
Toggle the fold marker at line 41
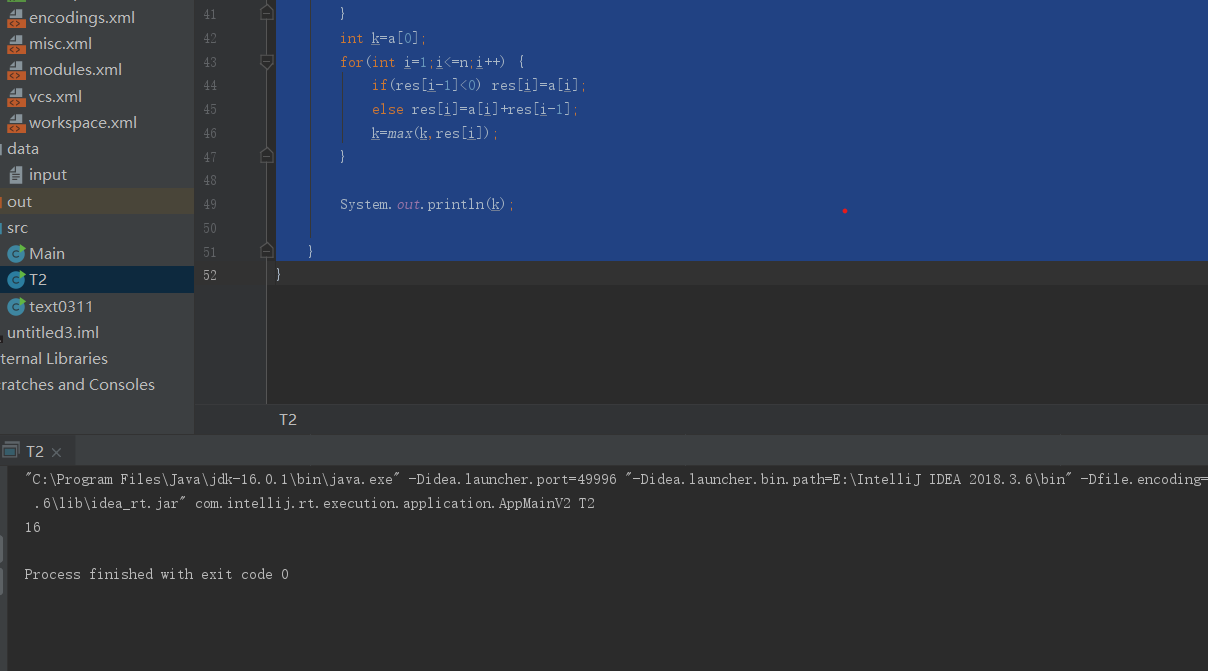pos(266,14)
